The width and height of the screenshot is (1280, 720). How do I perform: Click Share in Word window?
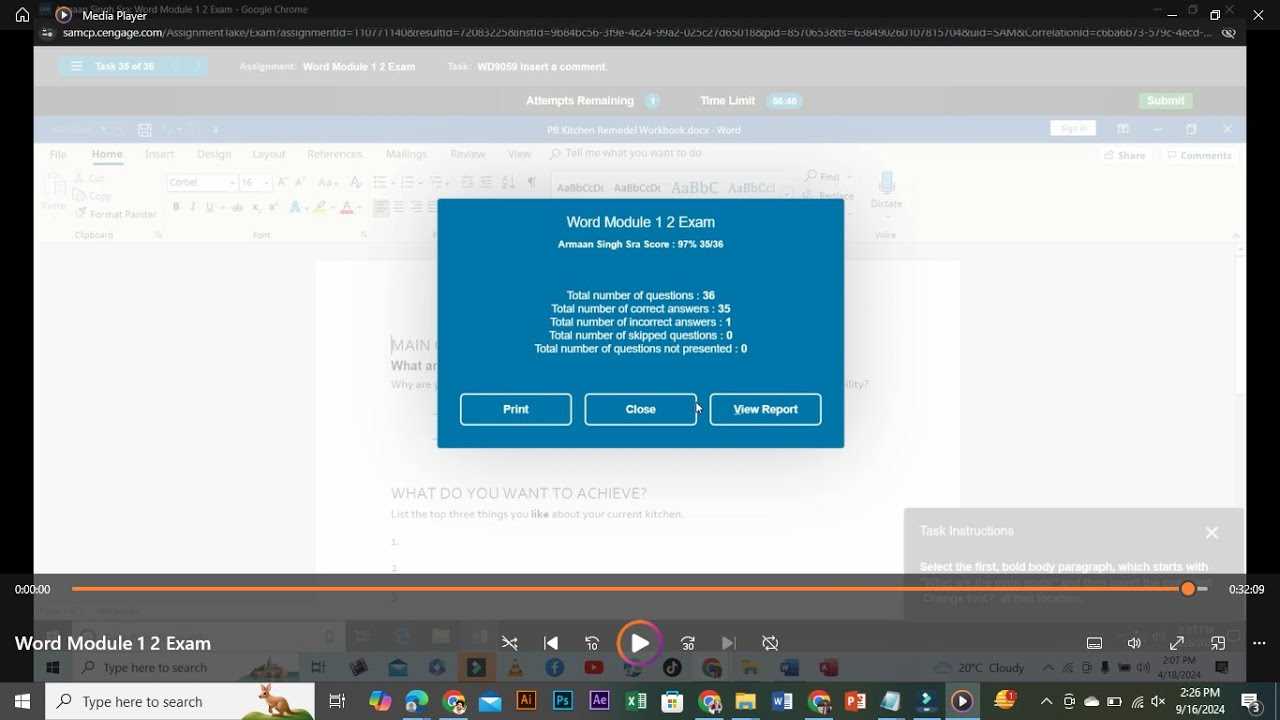click(1124, 155)
